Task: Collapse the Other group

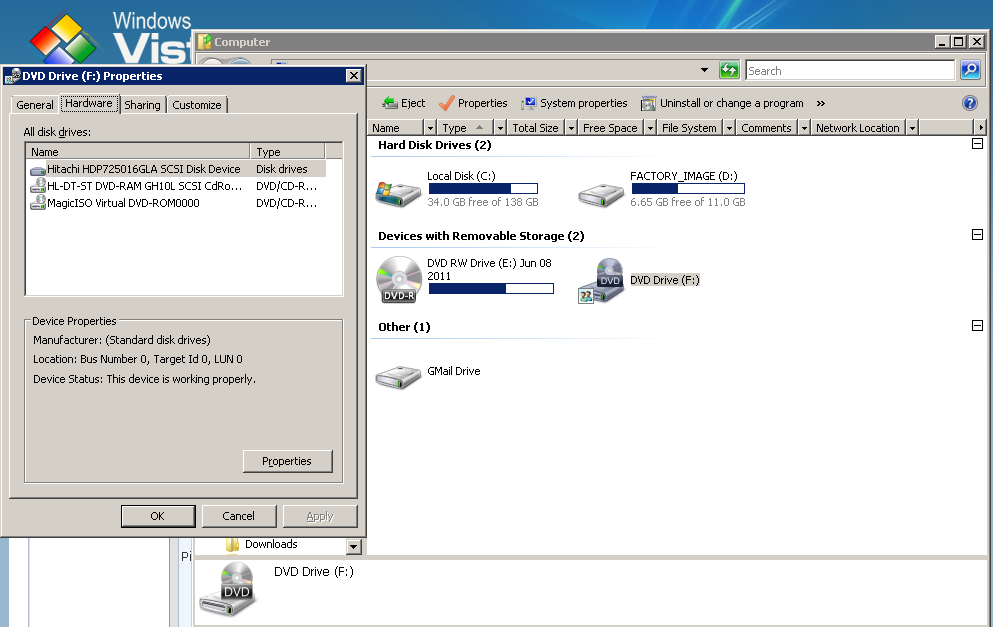Action: (977, 326)
